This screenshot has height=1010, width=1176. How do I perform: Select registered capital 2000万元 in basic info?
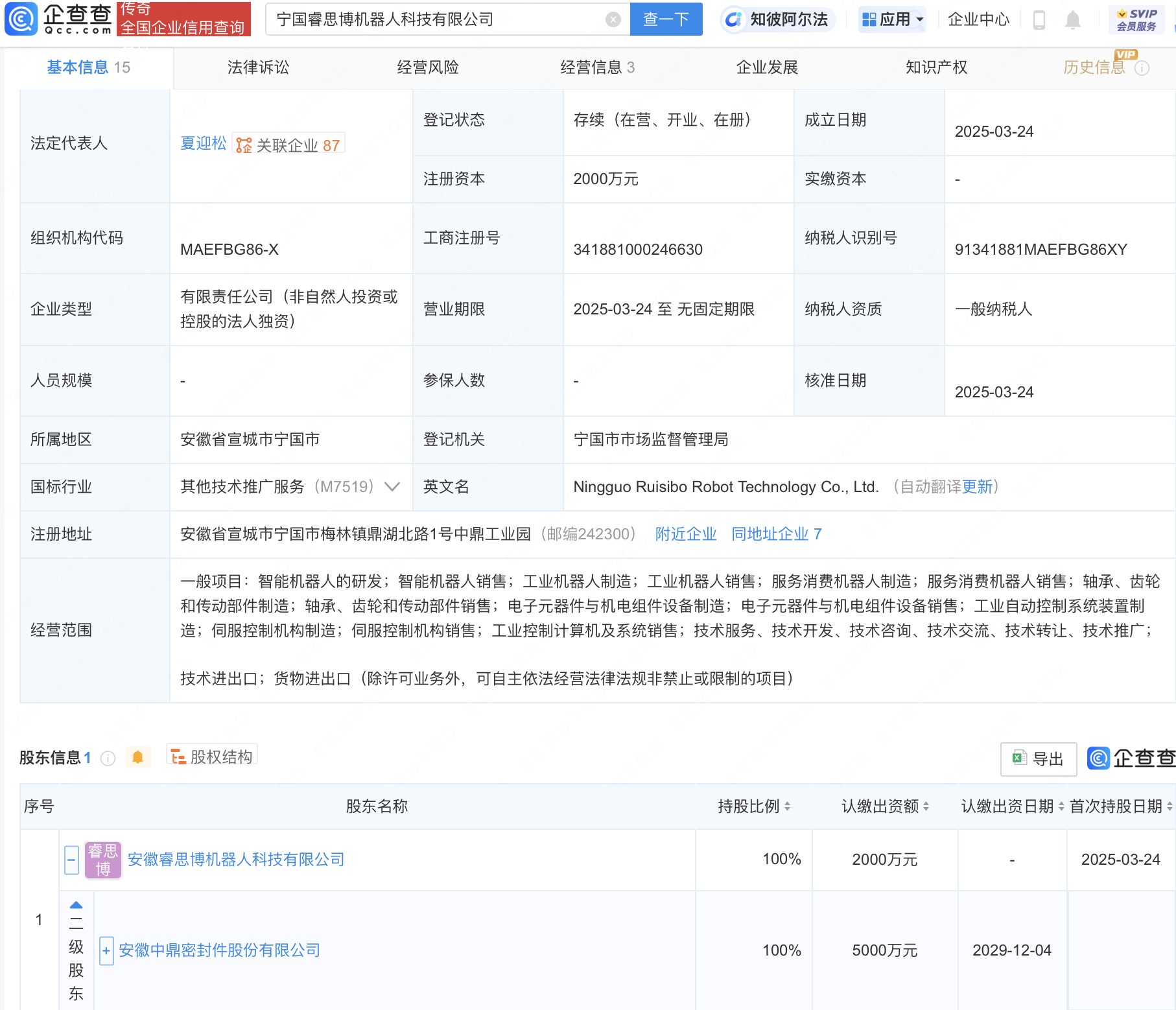(x=606, y=179)
